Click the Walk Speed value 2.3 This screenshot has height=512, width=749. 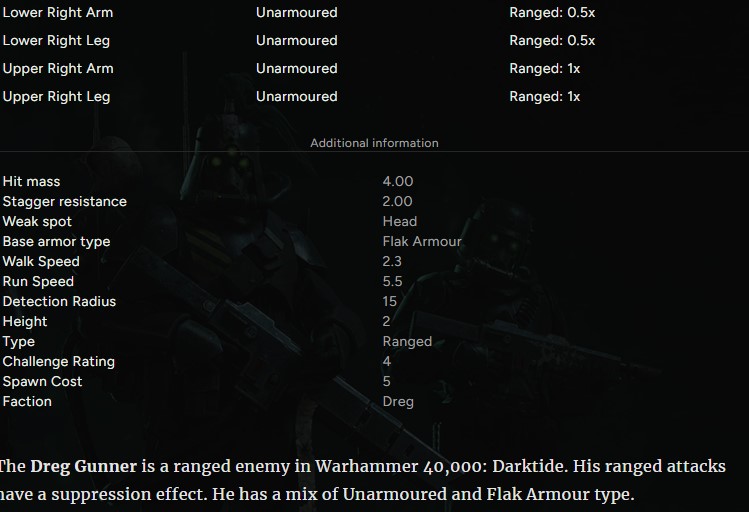tap(392, 262)
